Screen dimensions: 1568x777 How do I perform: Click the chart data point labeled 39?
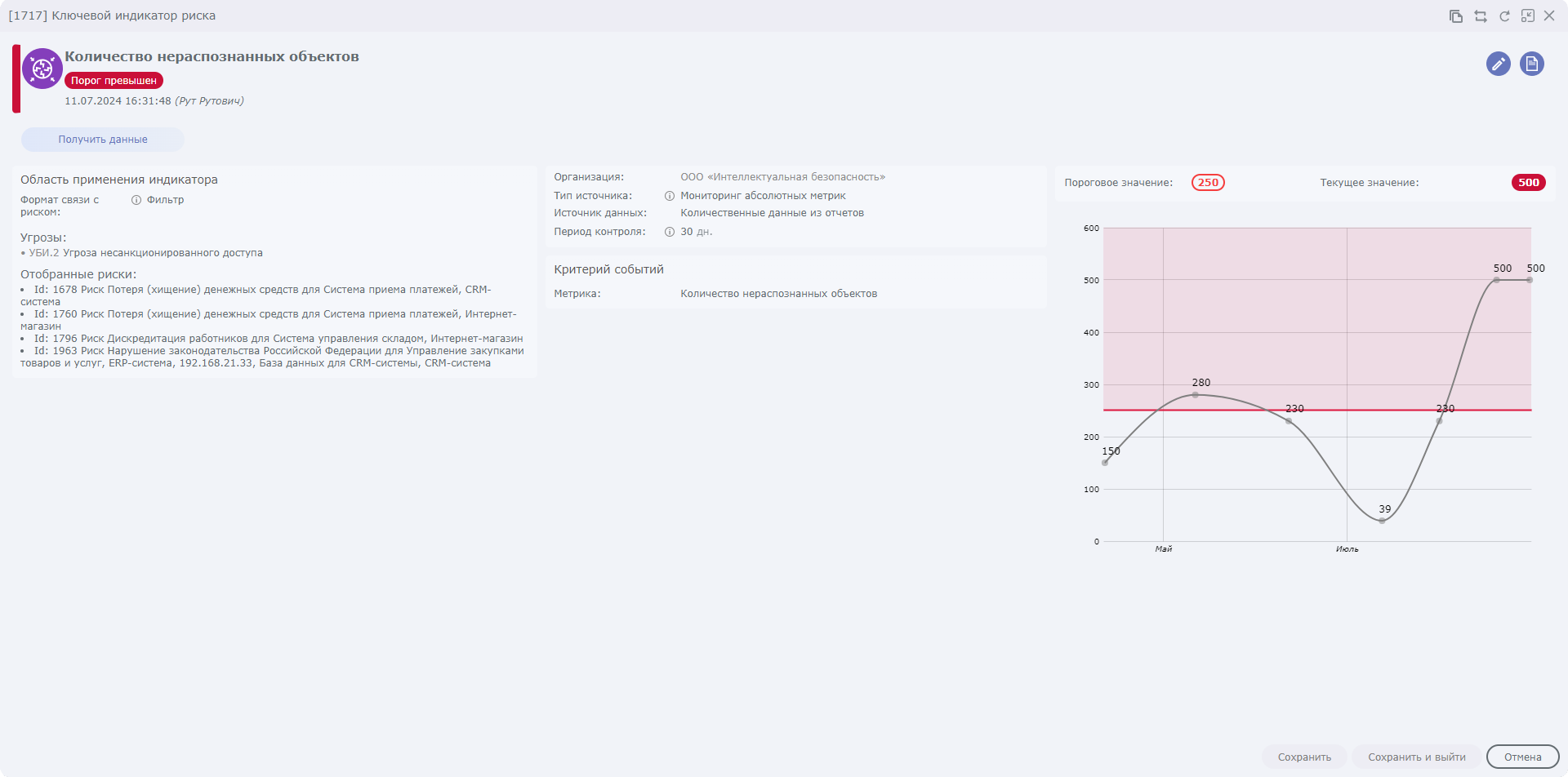(1382, 521)
